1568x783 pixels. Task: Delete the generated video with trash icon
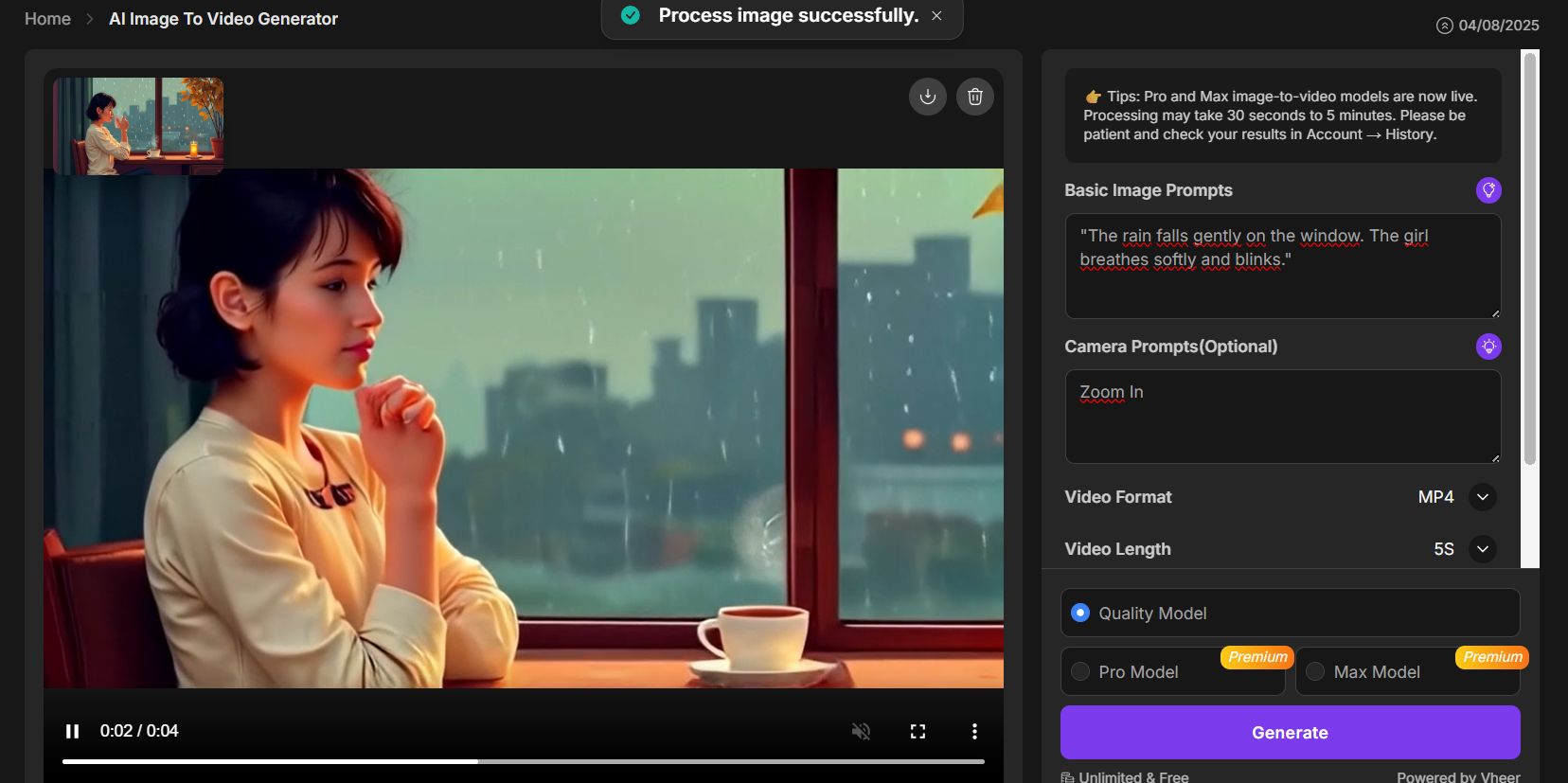click(975, 97)
